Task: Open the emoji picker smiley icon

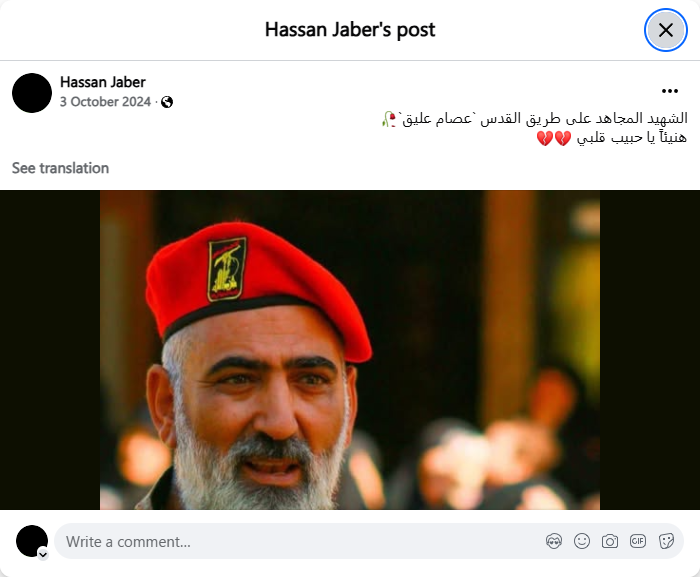Action: tap(582, 541)
